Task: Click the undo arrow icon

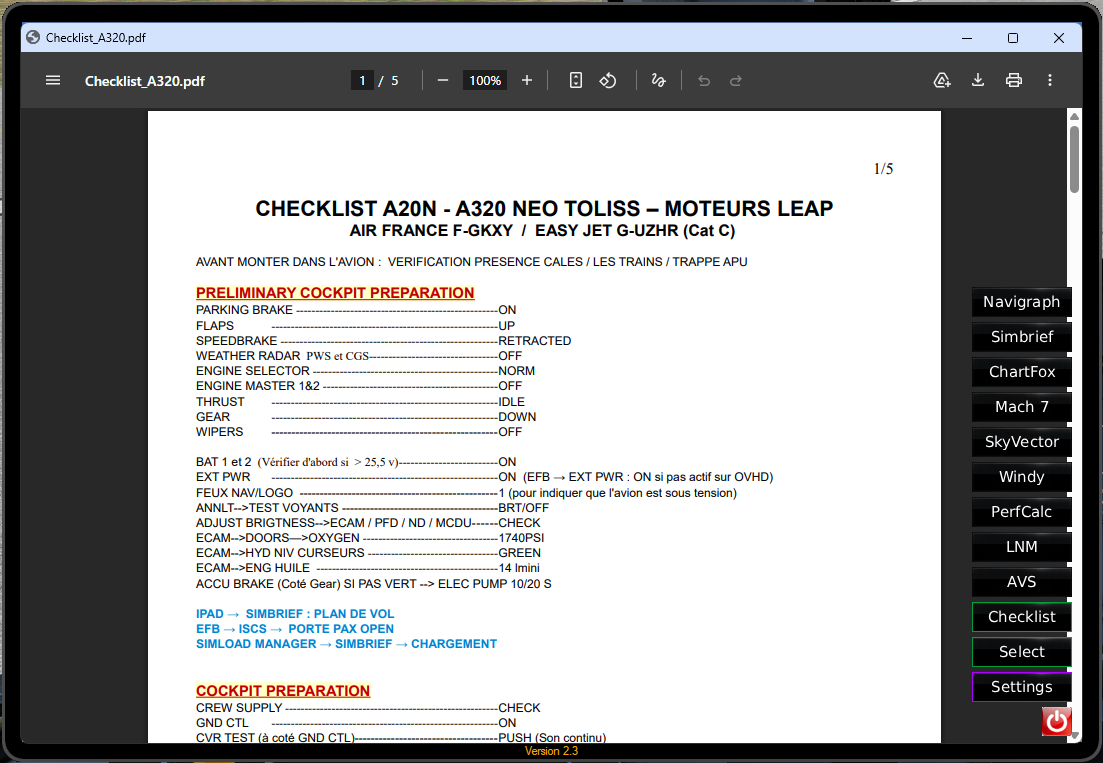Action: pos(703,81)
